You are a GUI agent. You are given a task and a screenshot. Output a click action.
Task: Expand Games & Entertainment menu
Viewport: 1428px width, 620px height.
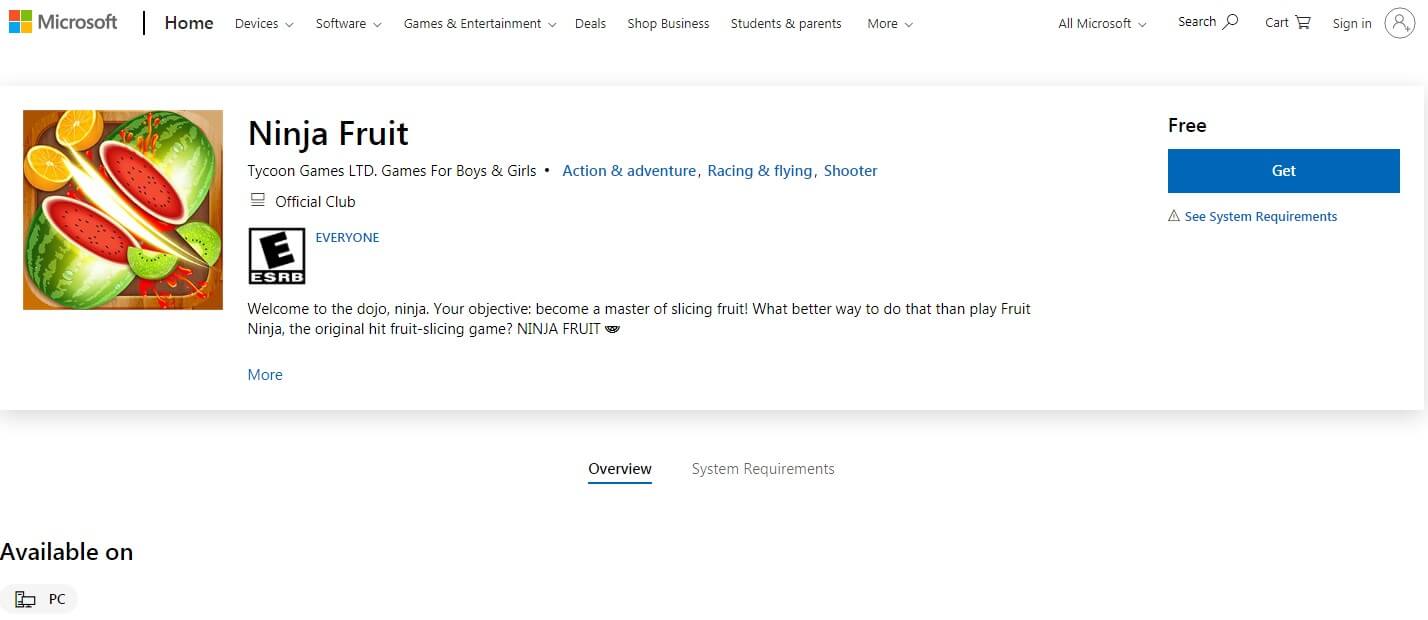point(480,23)
